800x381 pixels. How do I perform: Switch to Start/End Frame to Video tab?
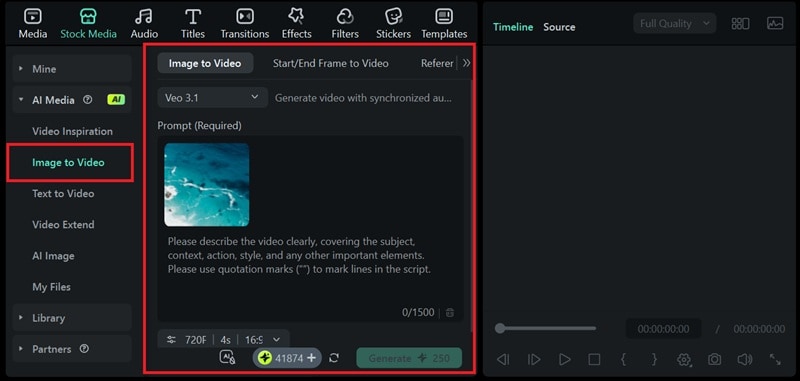coord(331,63)
